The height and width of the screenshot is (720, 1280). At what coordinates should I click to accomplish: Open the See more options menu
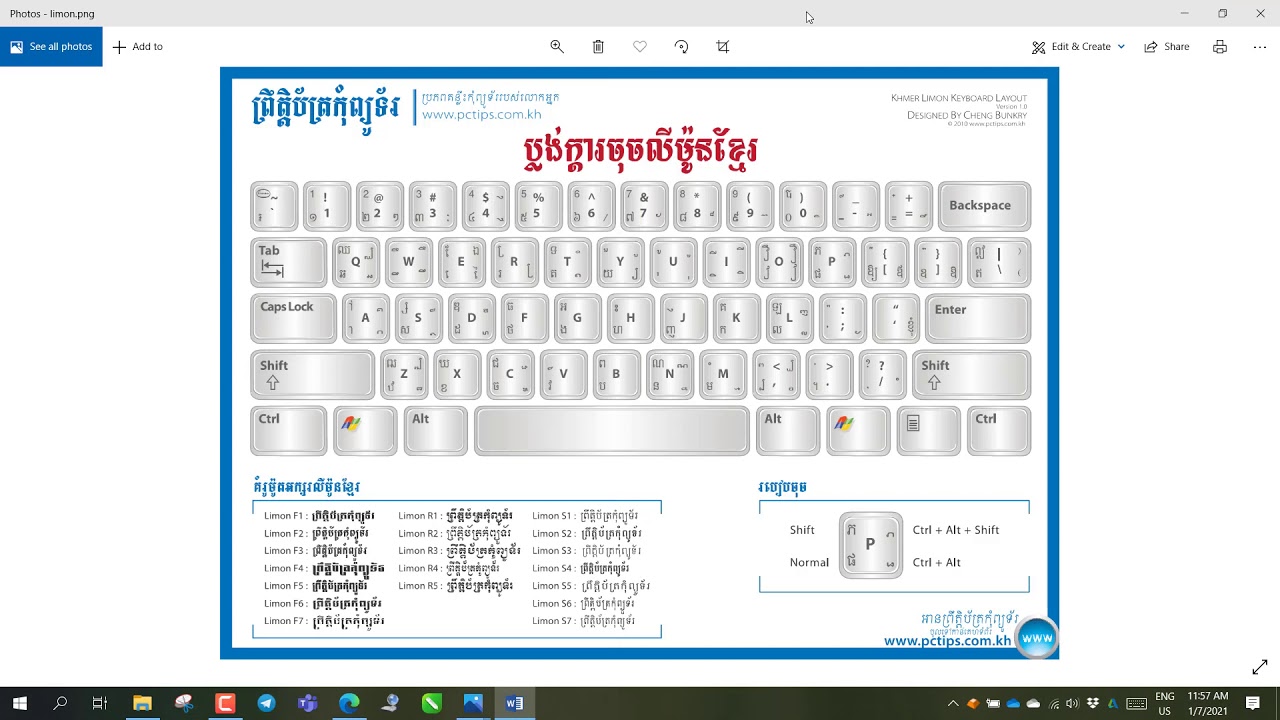1260,47
